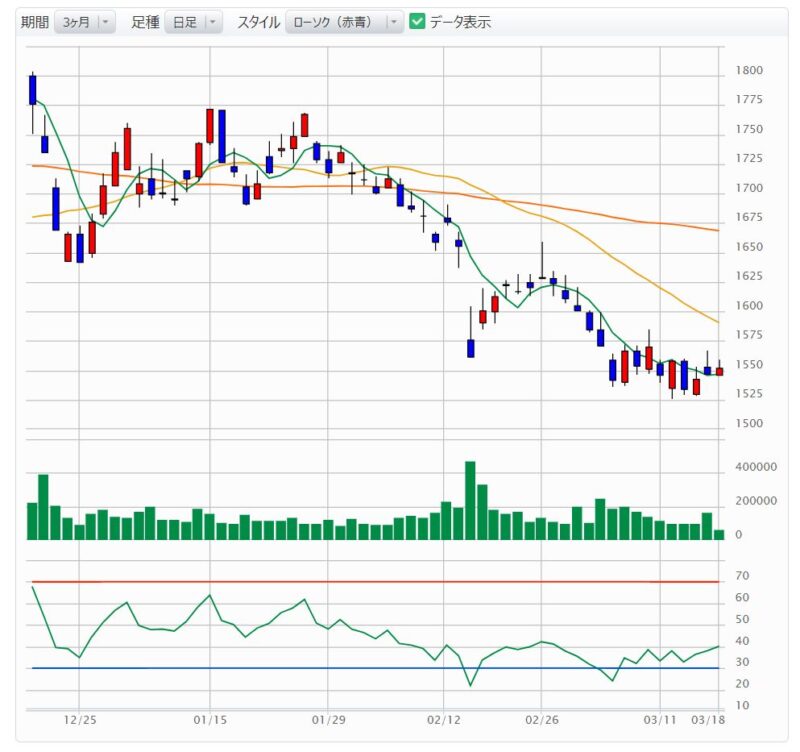Click the 1700 price axis label

(749, 188)
